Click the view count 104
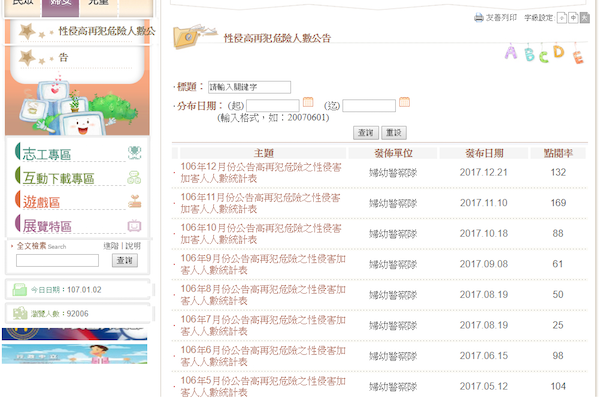 pyautogui.click(x=558, y=387)
